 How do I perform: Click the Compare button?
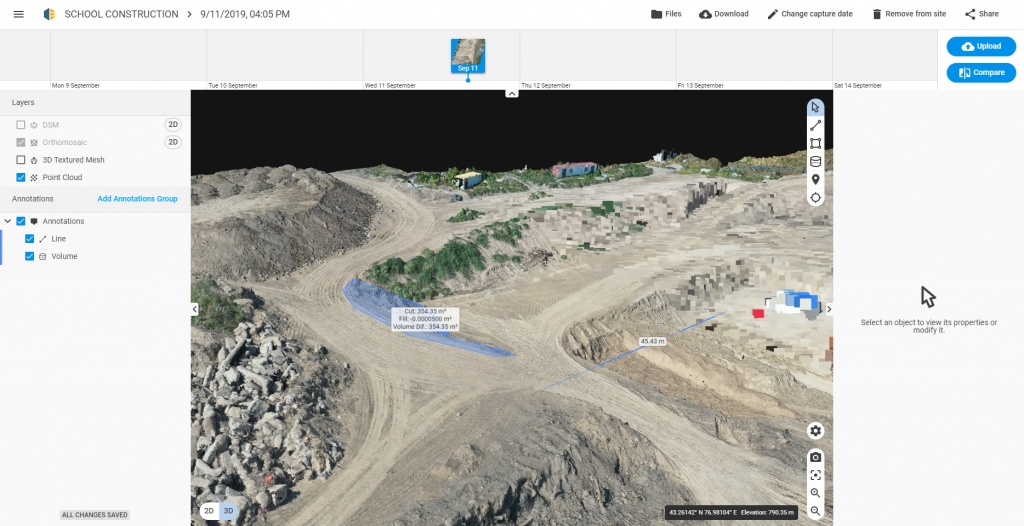[980, 72]
